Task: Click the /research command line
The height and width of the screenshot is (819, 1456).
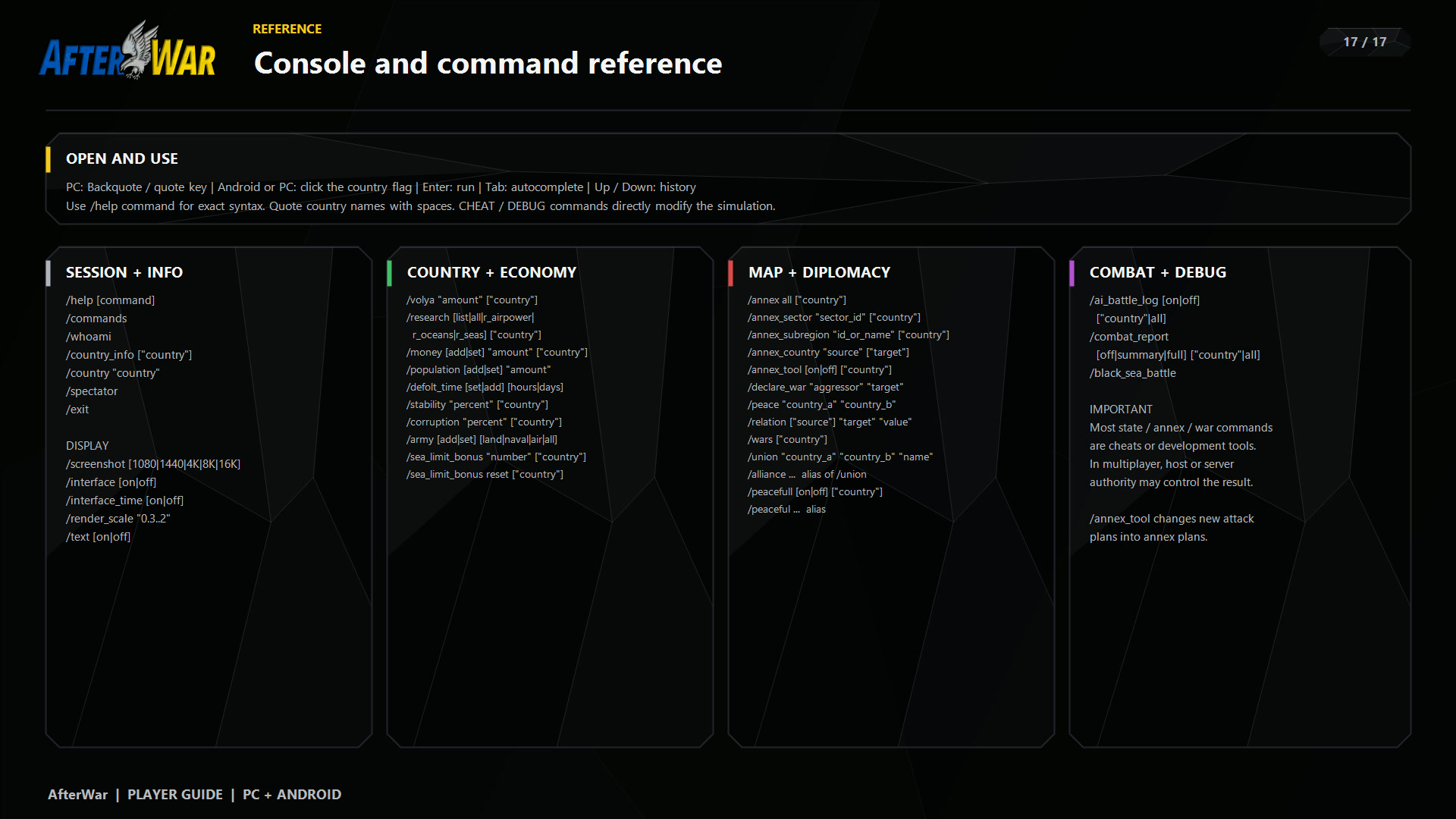Action: click(470, 318)
